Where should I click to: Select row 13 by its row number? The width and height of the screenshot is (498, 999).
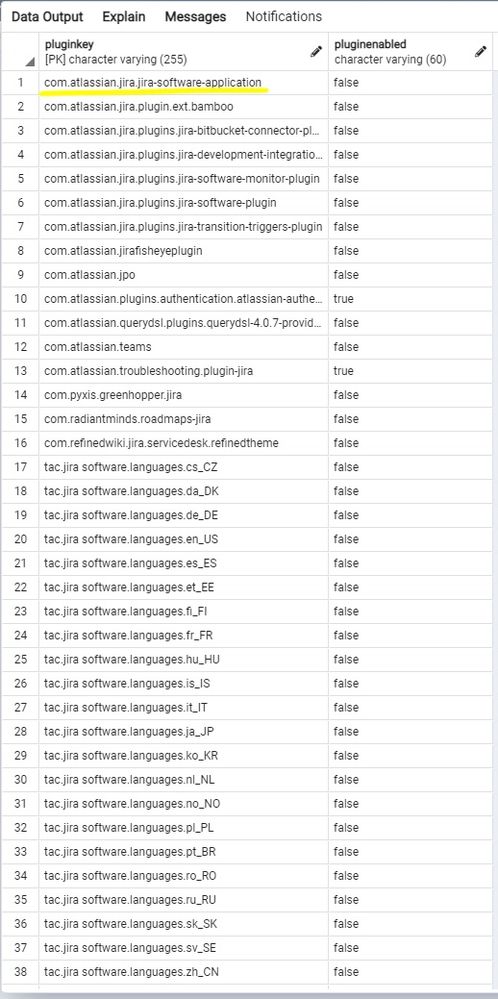(20, 371)
